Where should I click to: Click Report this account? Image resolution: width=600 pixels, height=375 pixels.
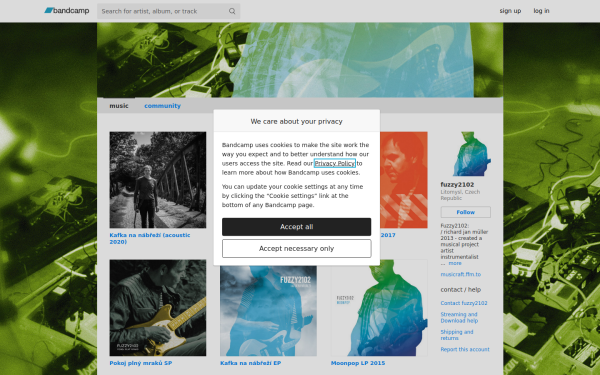pos(465,349)
